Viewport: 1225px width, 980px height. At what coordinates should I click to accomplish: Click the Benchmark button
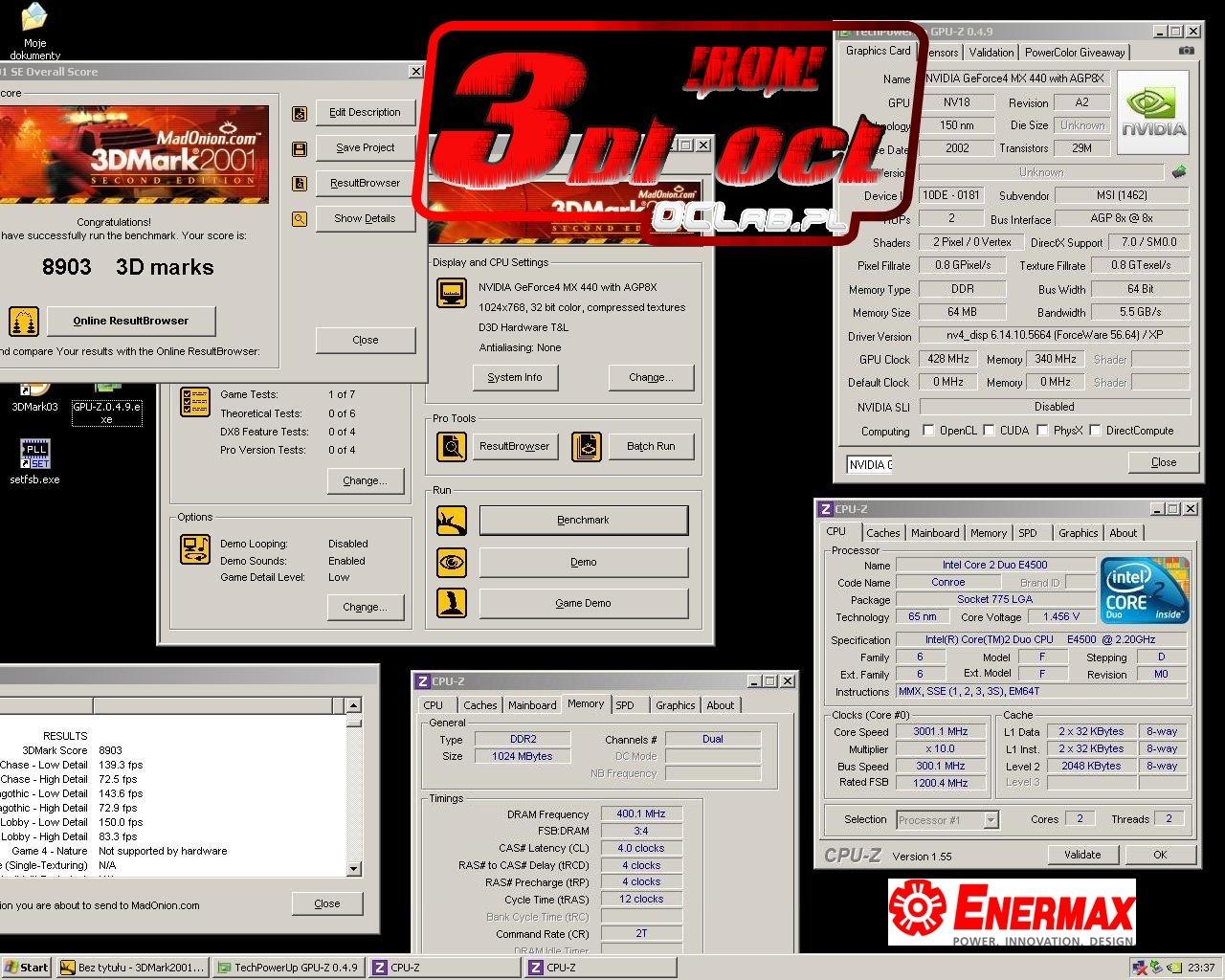[x=583, y=520]
